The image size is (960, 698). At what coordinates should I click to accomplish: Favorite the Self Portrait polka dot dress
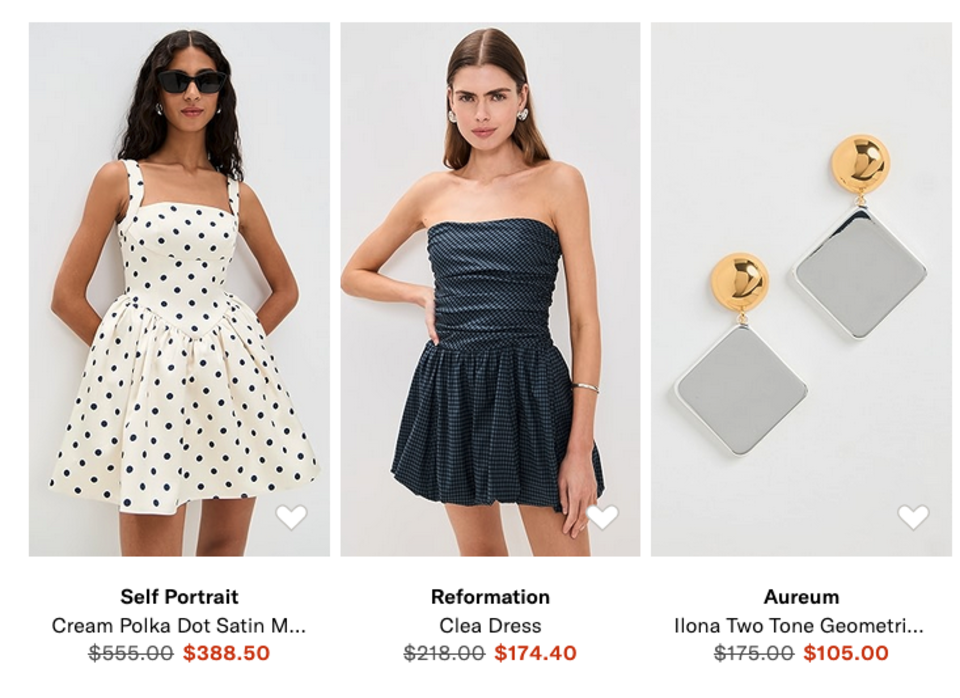[x=291, y=517]
